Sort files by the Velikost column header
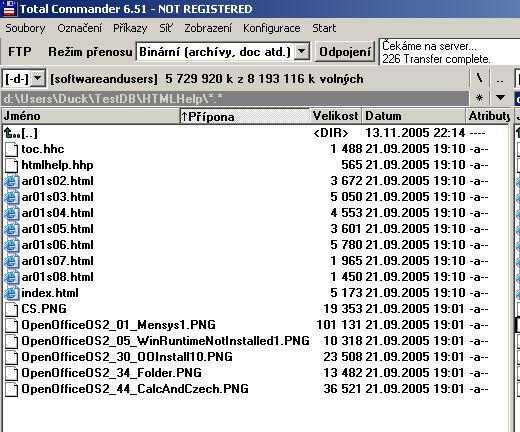This screenshot has height=432, width=520. [x=336, y=116]
